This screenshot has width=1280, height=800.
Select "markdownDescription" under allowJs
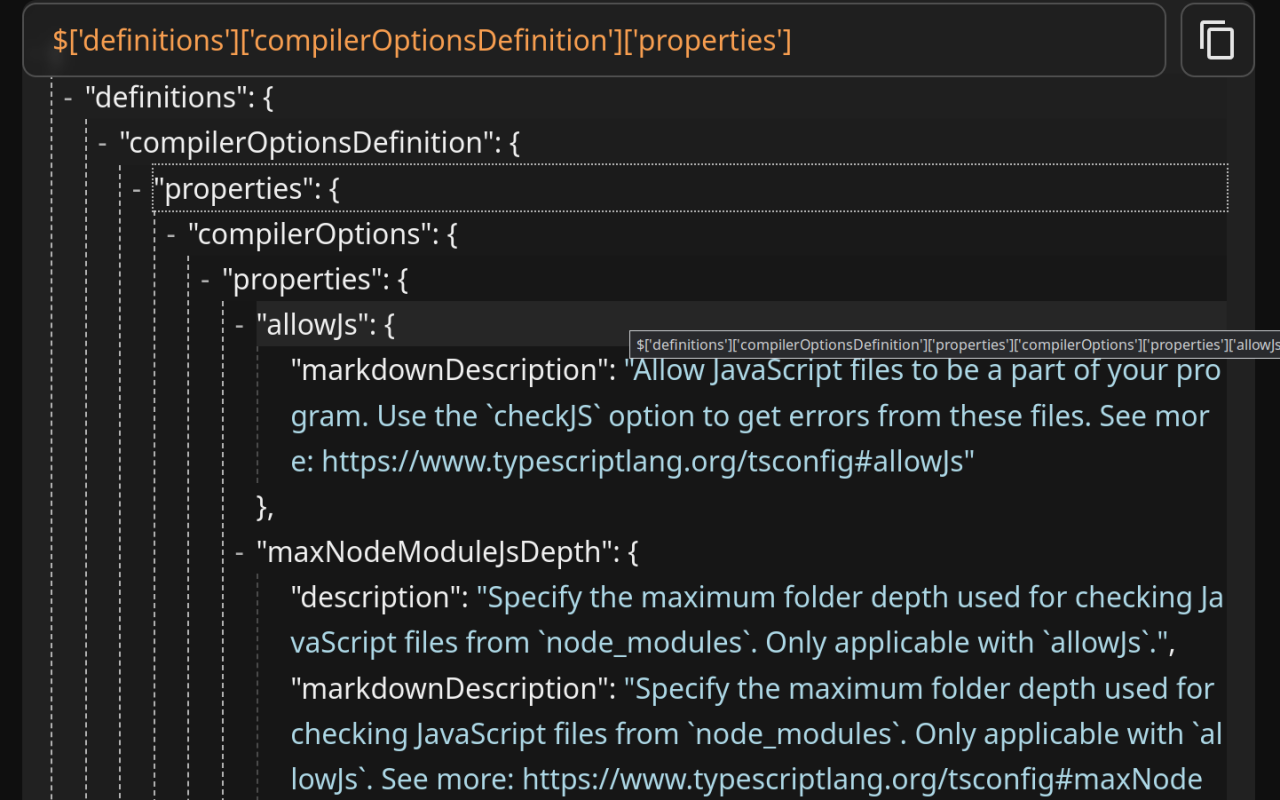point(448,369)
